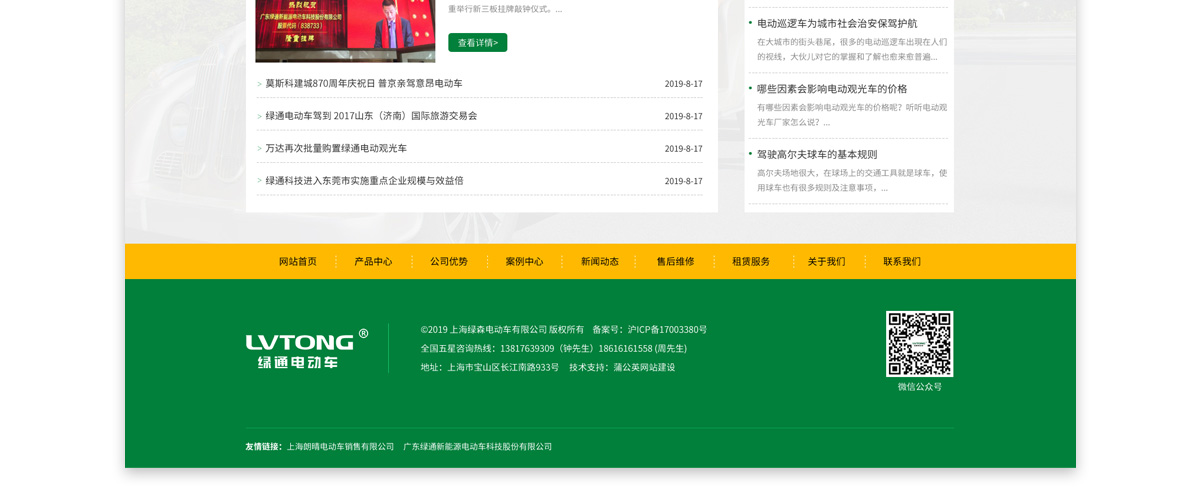This screenshot has width=1200, height=500.
Task: Click the WeChat QR code image
Action: point(919,344)
